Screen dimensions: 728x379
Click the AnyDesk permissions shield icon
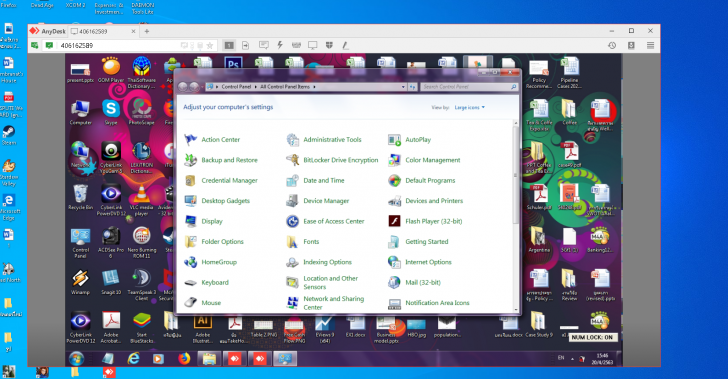click(329, 45)
